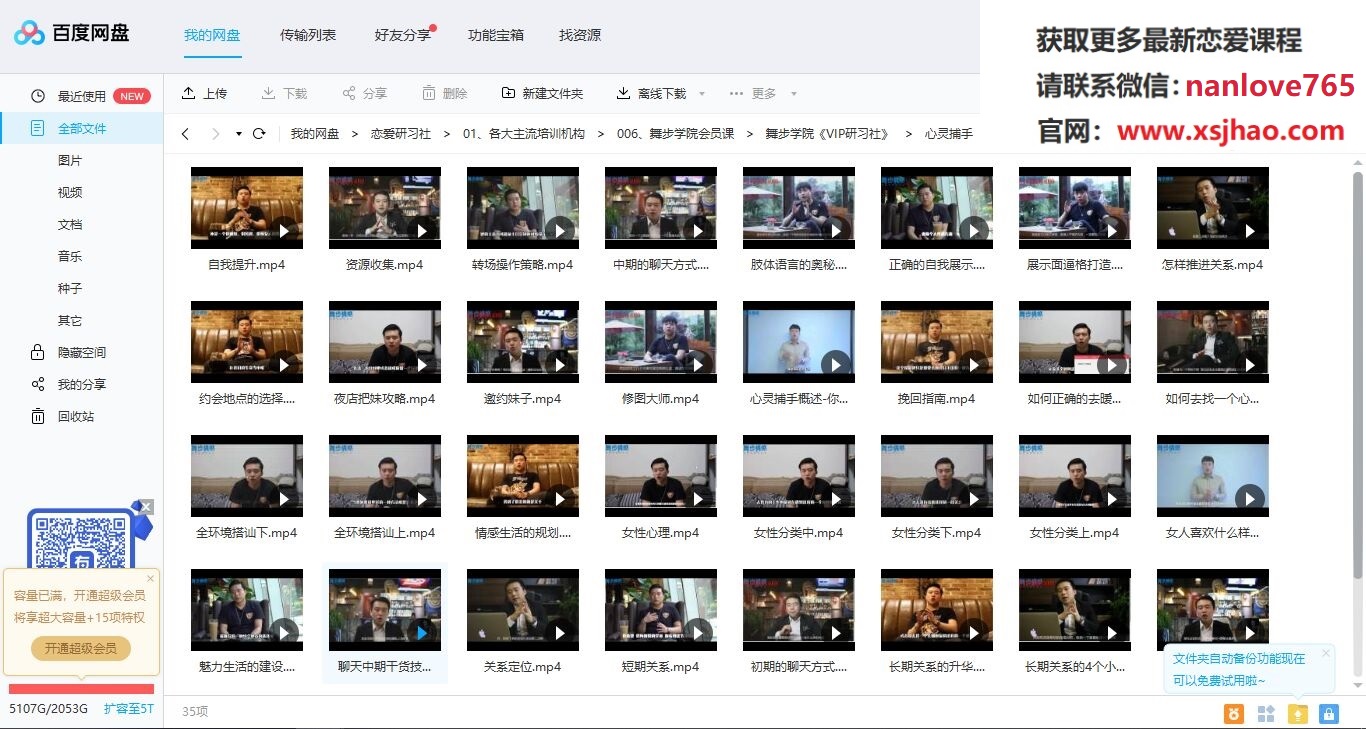Click the 扩容至5T link
Screen dimensions: 1366x729
point(129,708)
